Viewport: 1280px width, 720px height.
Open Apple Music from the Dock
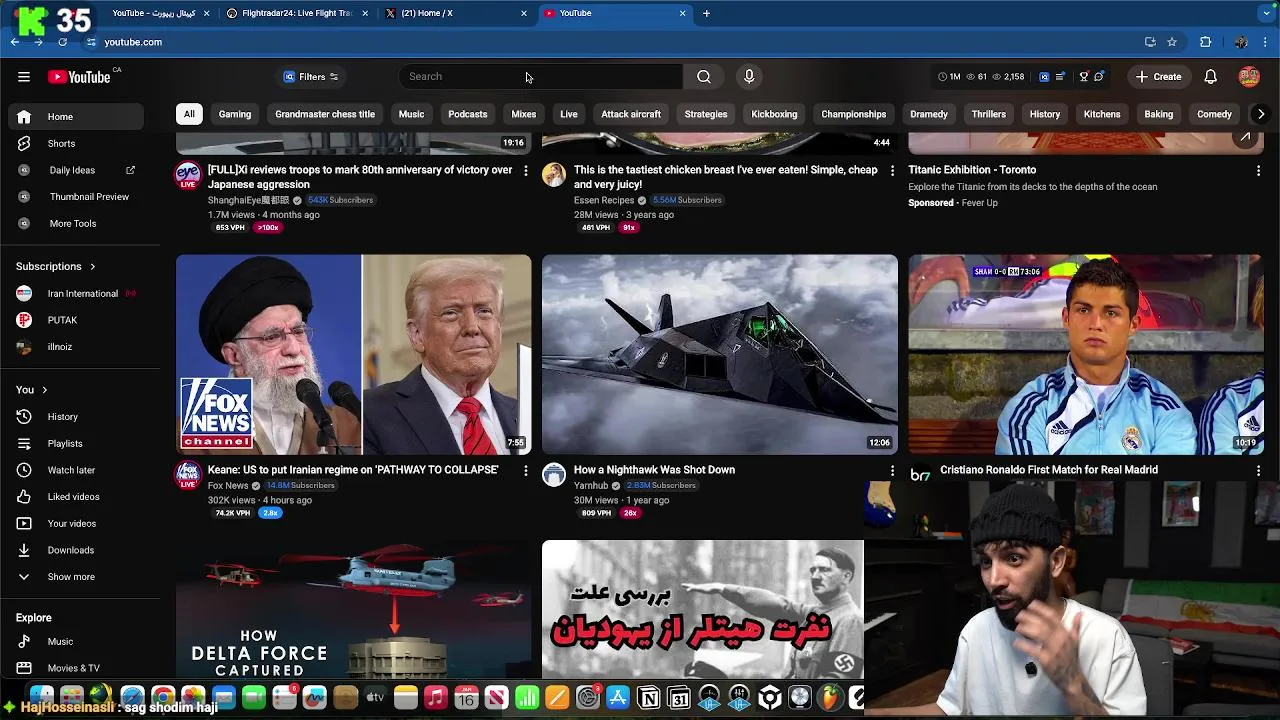click(x=435, y=697)
